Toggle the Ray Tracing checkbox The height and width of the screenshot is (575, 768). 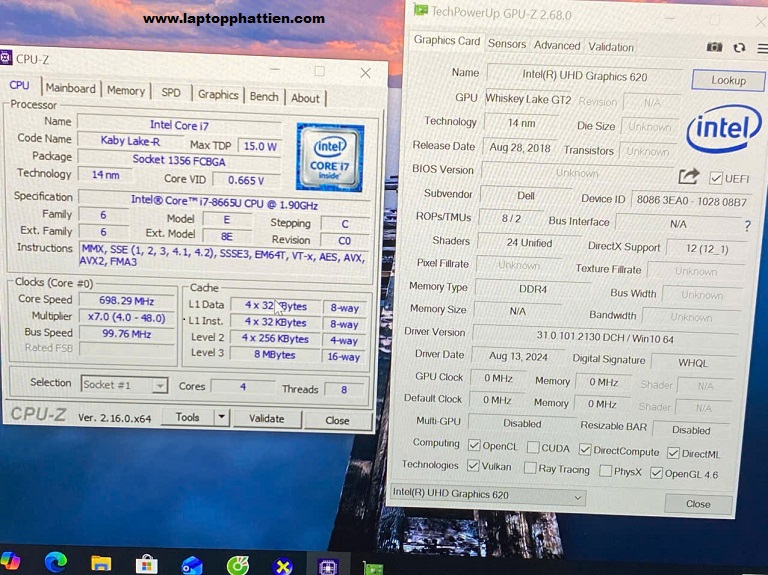530,468
